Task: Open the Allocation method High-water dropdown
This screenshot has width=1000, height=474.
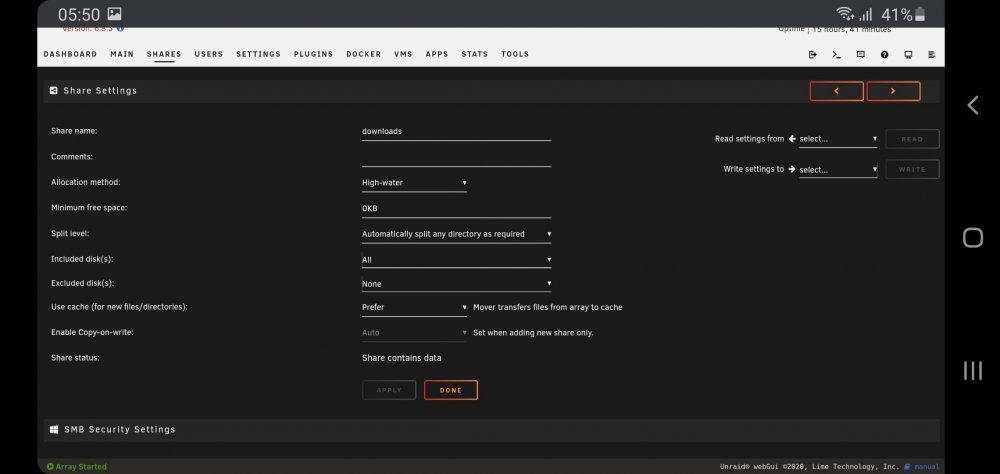Action: click(x=414, y=183)
